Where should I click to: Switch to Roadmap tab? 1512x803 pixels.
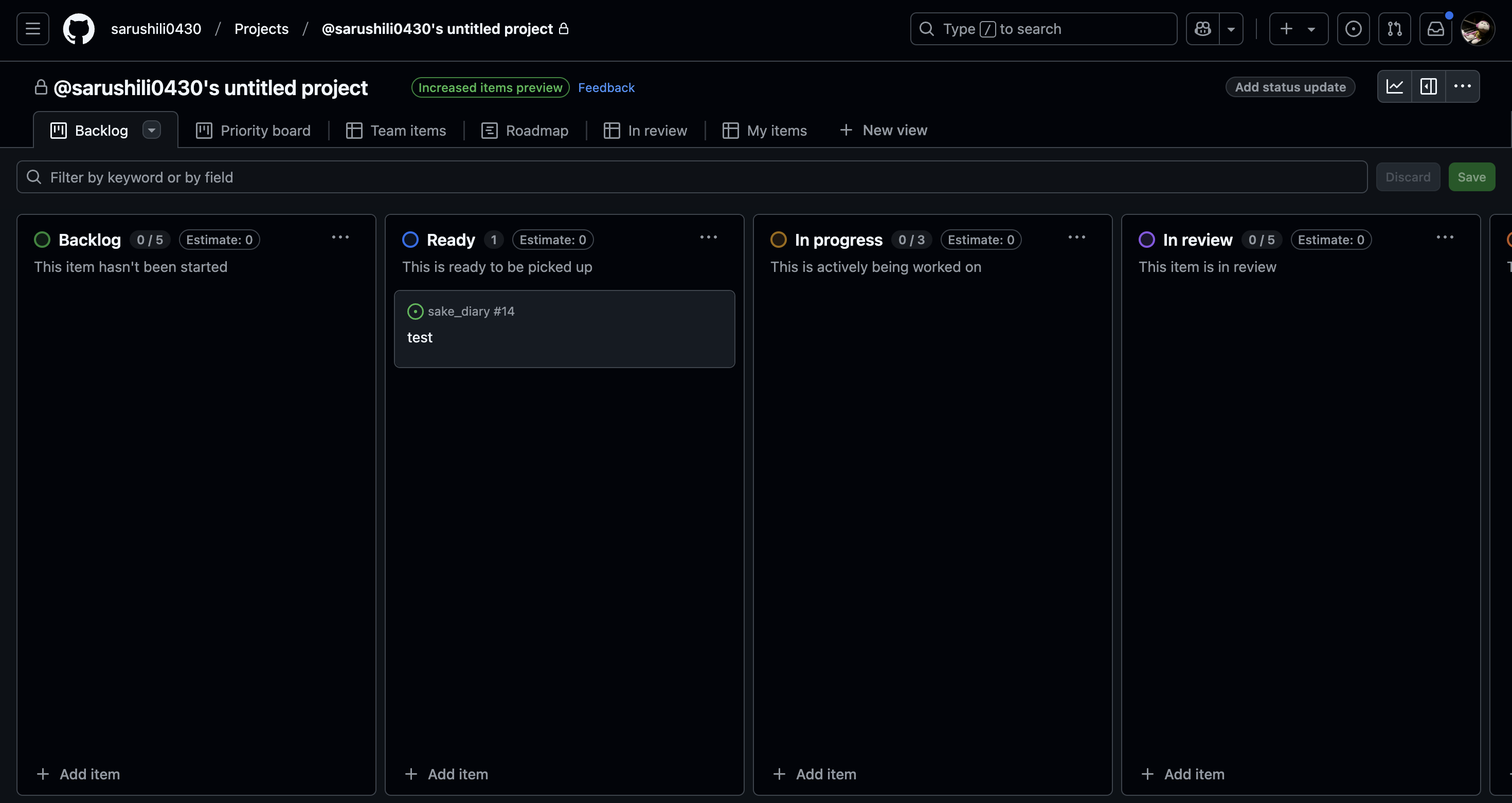[525, 130]
